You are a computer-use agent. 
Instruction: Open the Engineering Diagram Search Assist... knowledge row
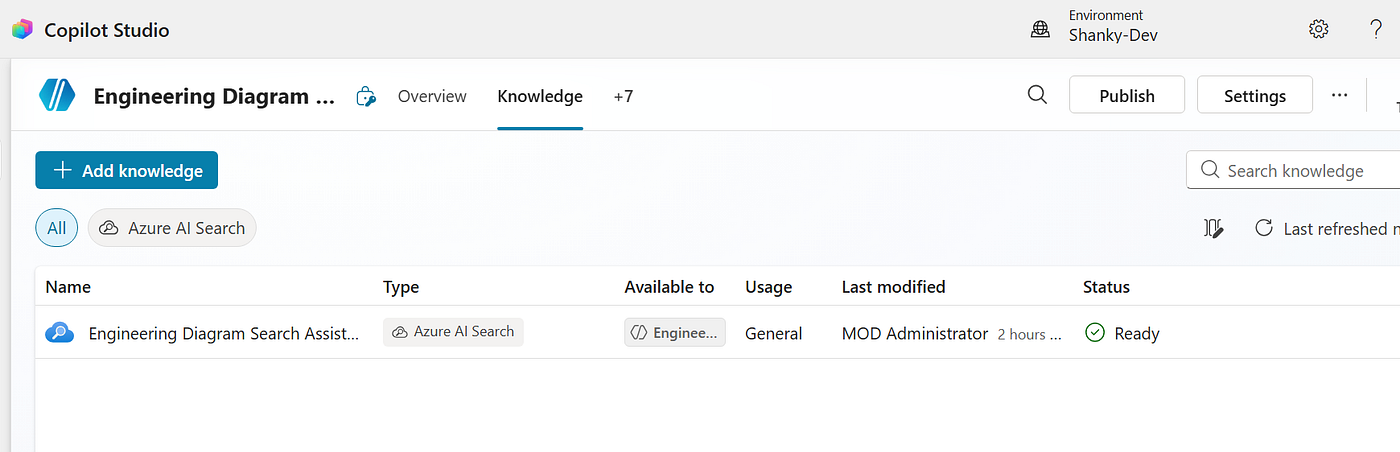click(224, 334)
